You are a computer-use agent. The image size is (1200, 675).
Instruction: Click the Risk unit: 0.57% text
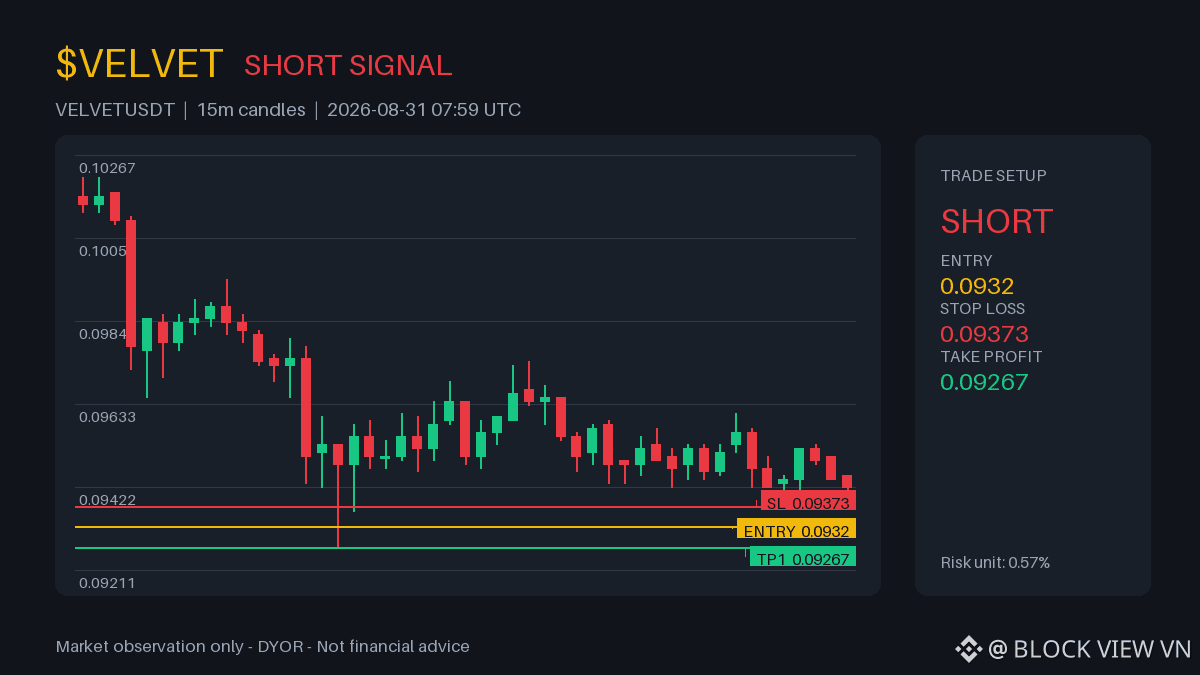click(x=995, y=563)
